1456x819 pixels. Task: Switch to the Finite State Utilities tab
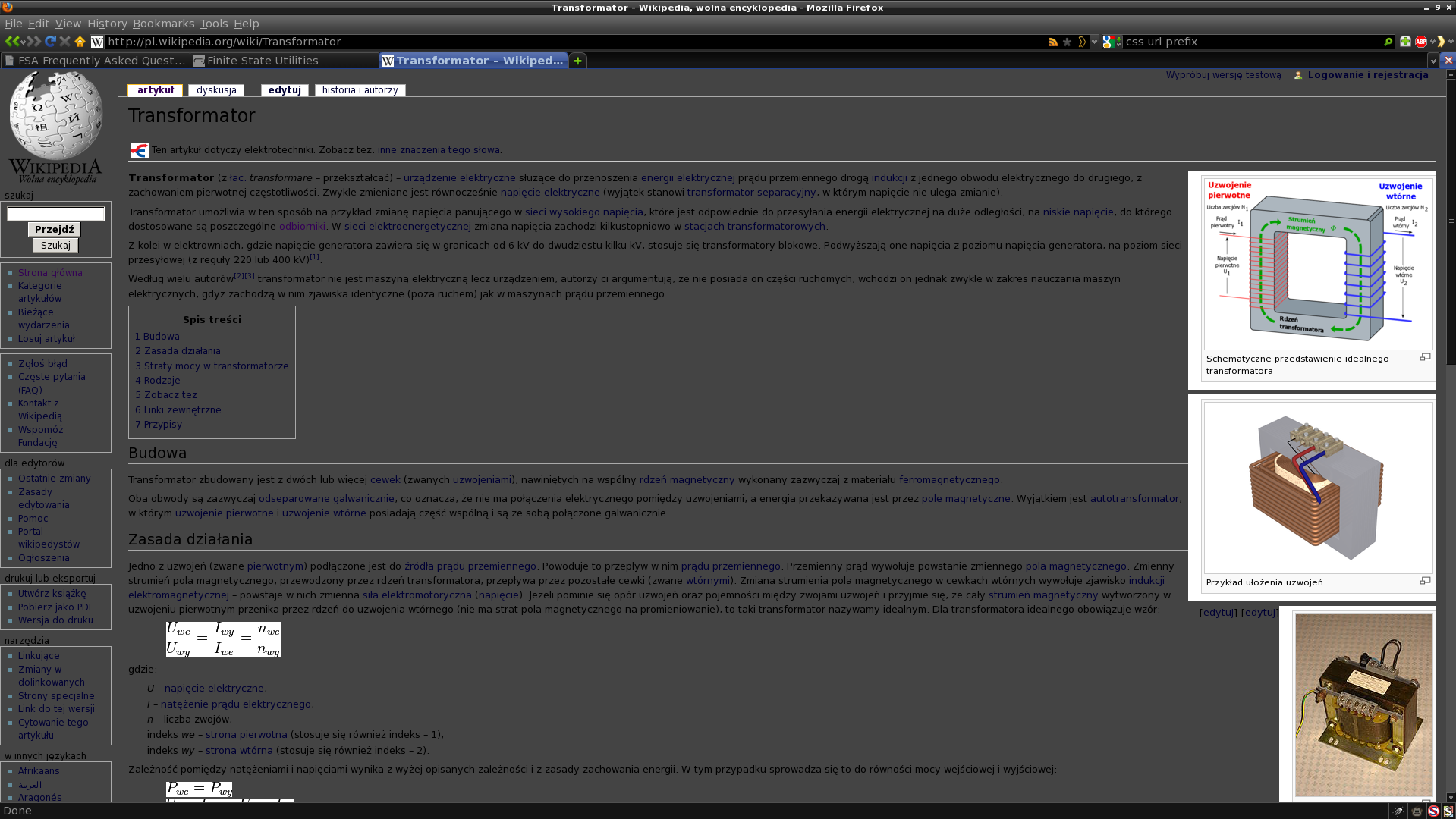point(263,61)
